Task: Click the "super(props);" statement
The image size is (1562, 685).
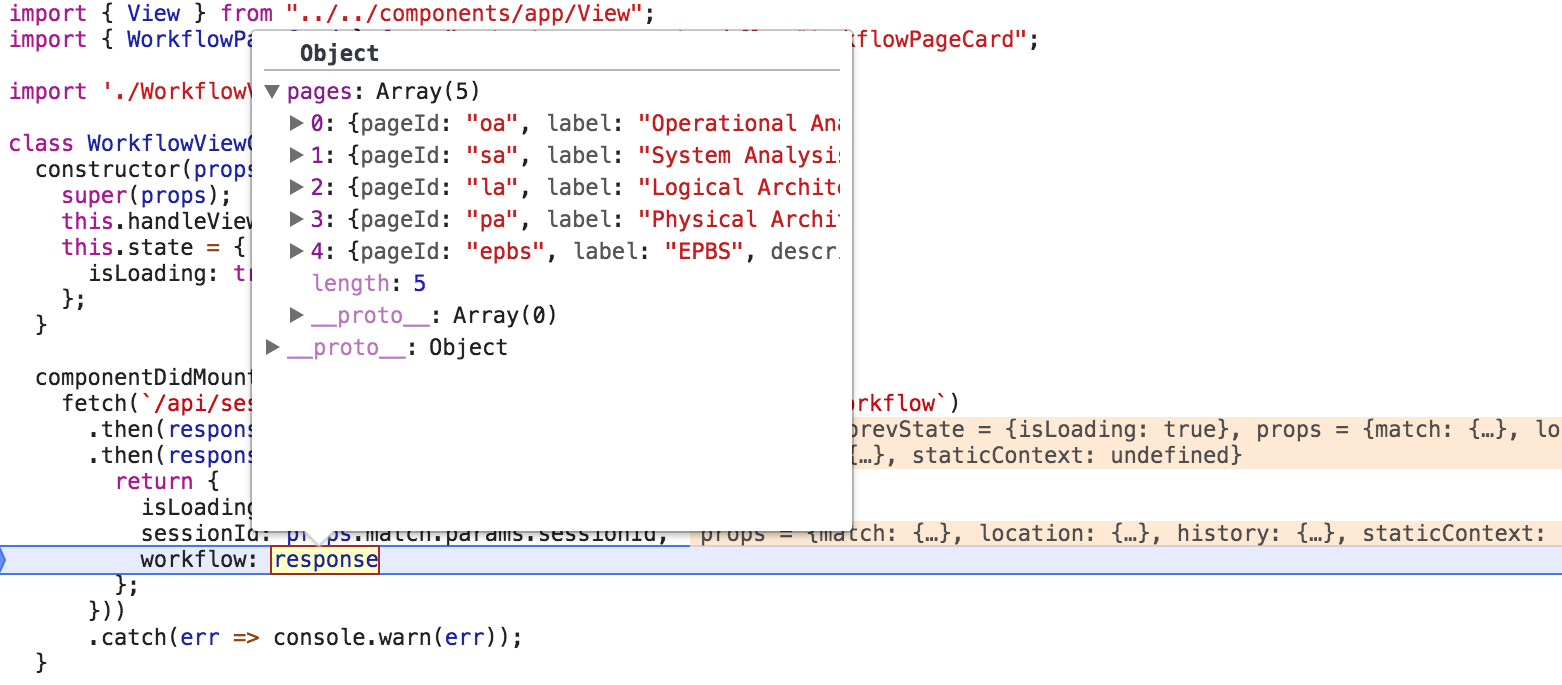Action: (x=146, y=195)
